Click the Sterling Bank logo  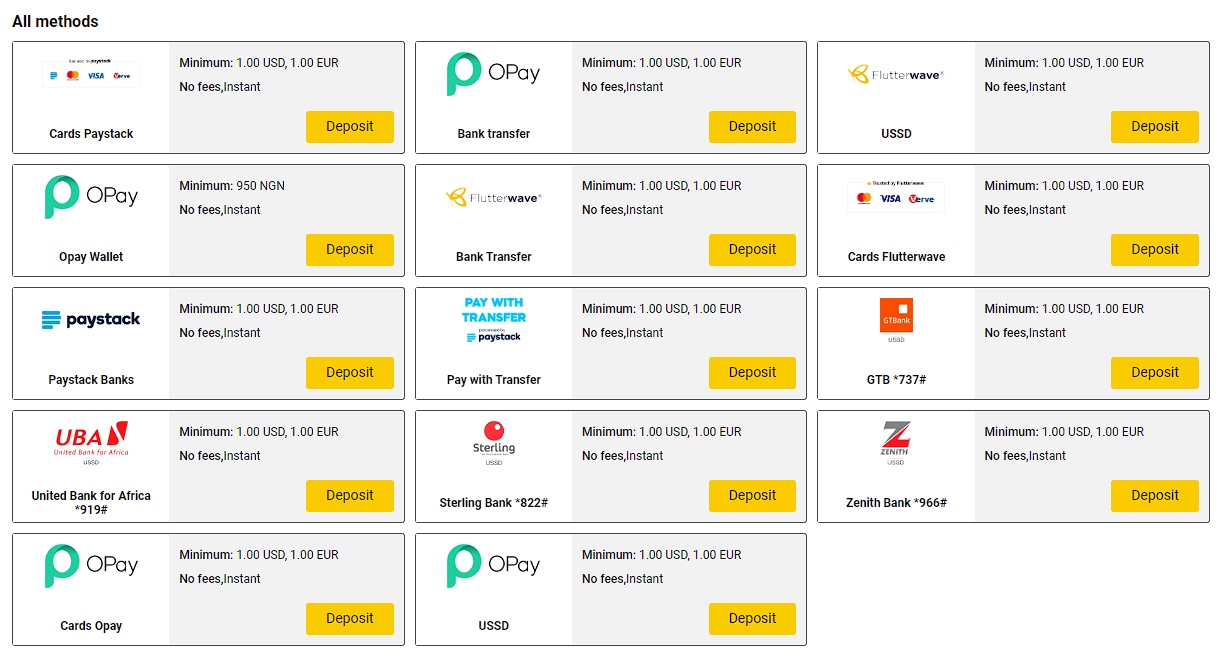pos(493,442)
